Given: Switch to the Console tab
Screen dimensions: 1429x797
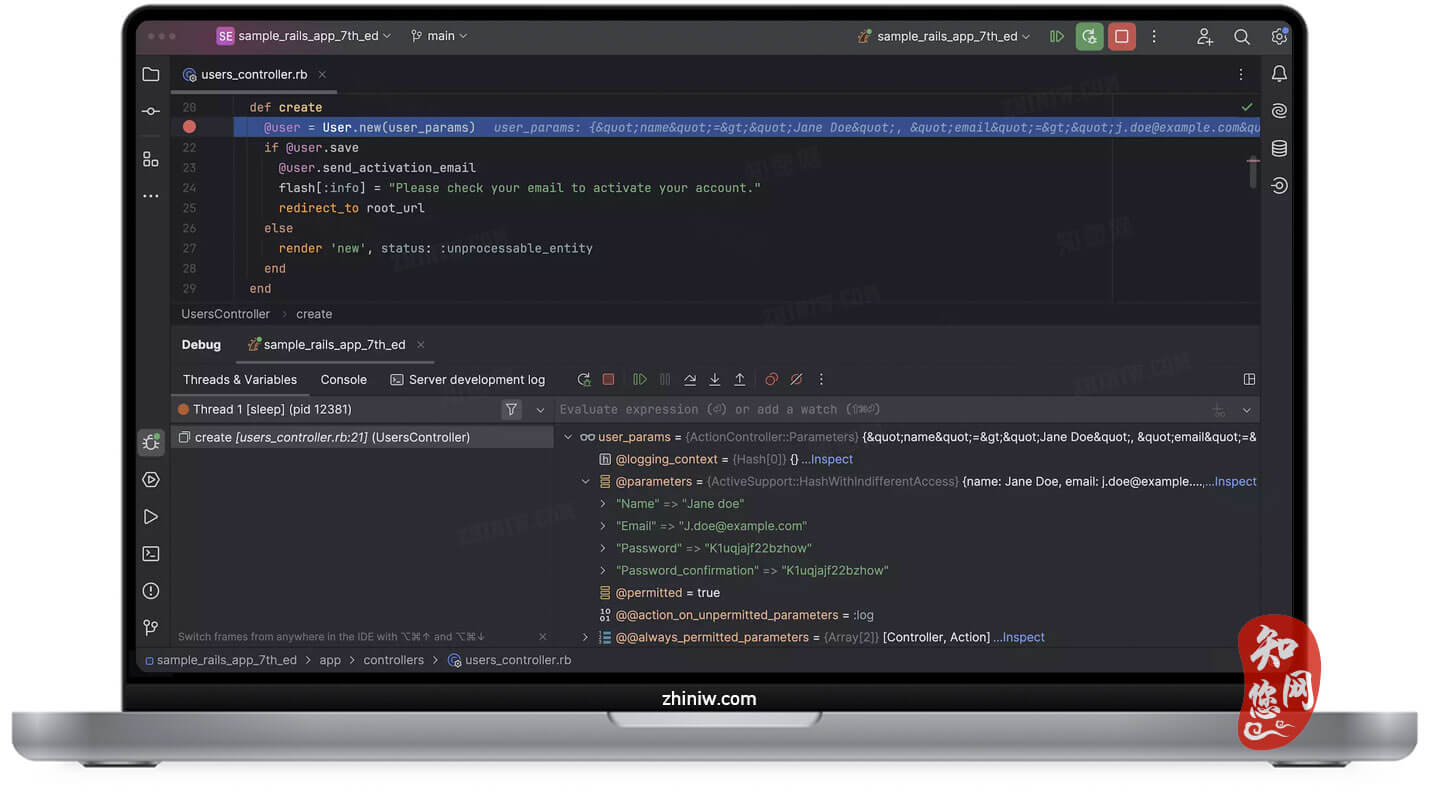Looking at the screenshot, I should (x=344, y=380).
